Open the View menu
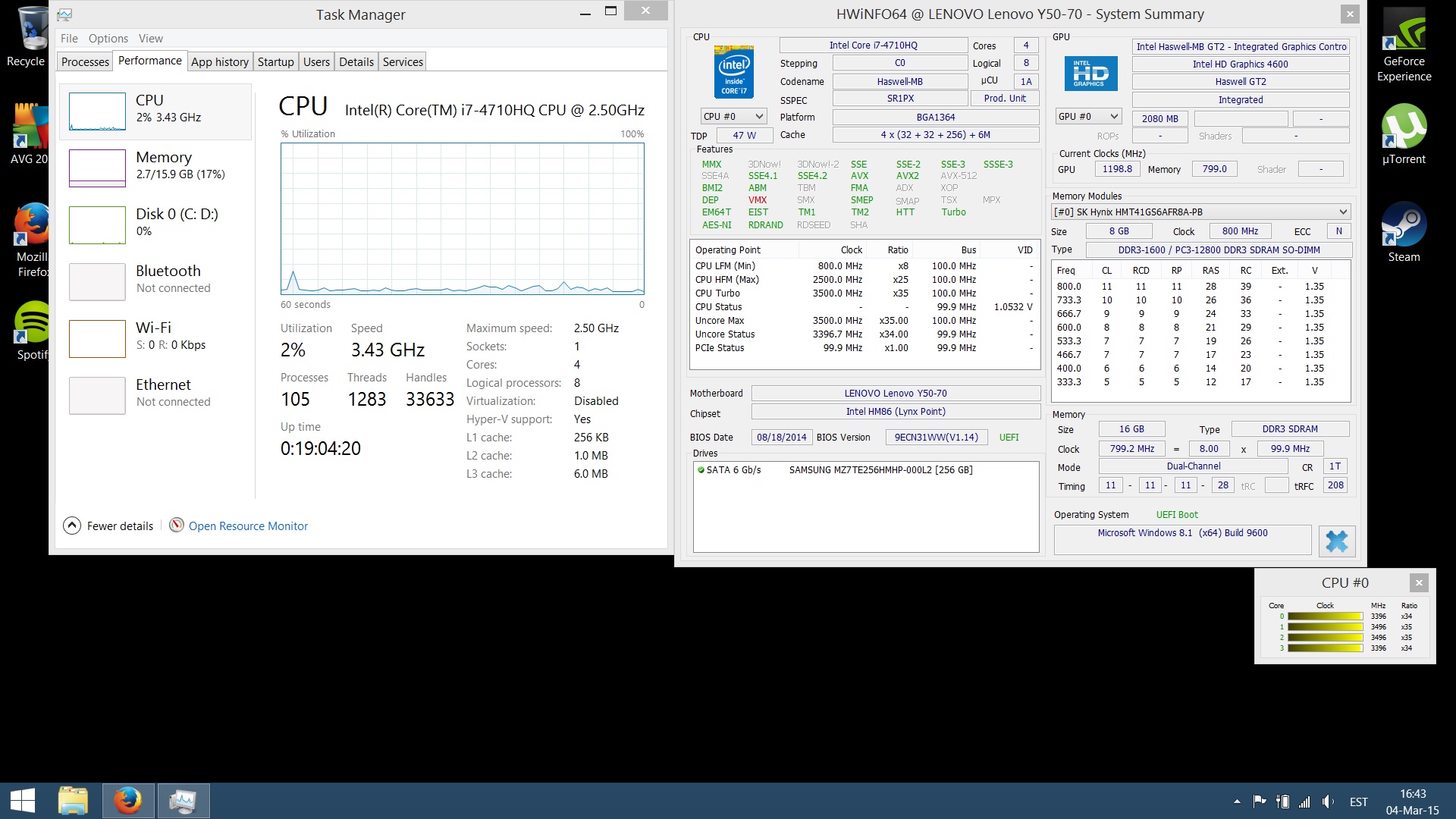Screen dimensions: 1456x819 (150, 38)
